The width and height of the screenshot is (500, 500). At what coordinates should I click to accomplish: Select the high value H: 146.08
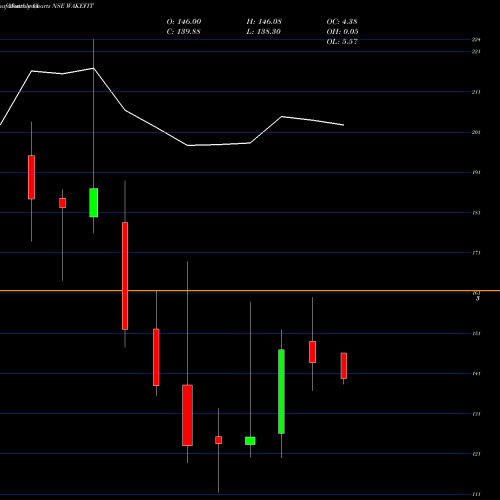pyautogui.click(x=264, y=22)
